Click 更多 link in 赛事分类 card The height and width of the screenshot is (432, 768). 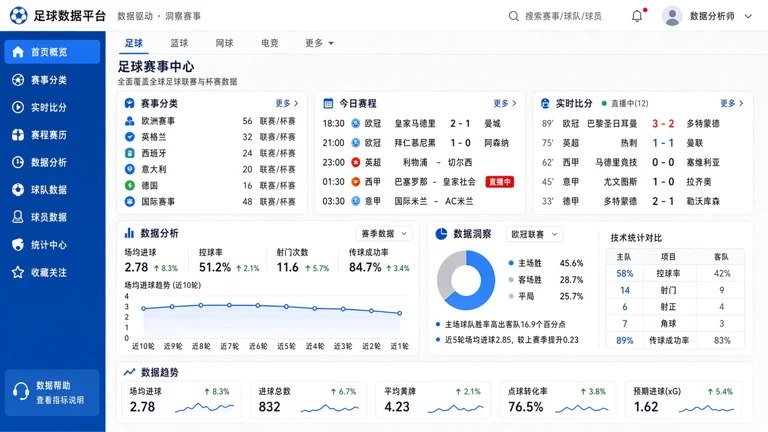(x=287, y=103)
